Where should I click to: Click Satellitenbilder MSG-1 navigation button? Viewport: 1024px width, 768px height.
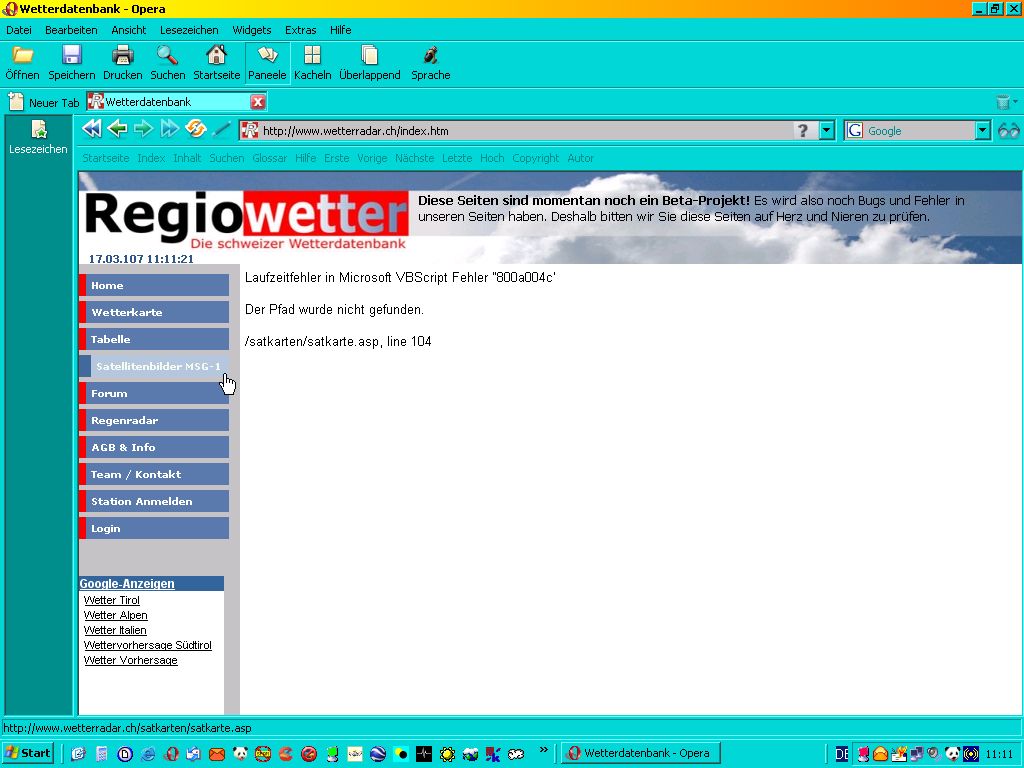tap(154, 366)
